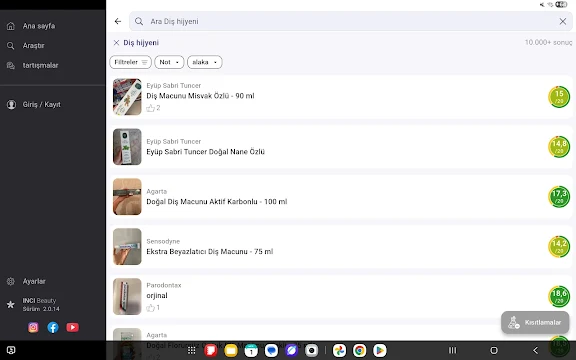The height and width of the screenshot is (360, 576).
Task: Clear search with the X icon
Action: (563, 21)
